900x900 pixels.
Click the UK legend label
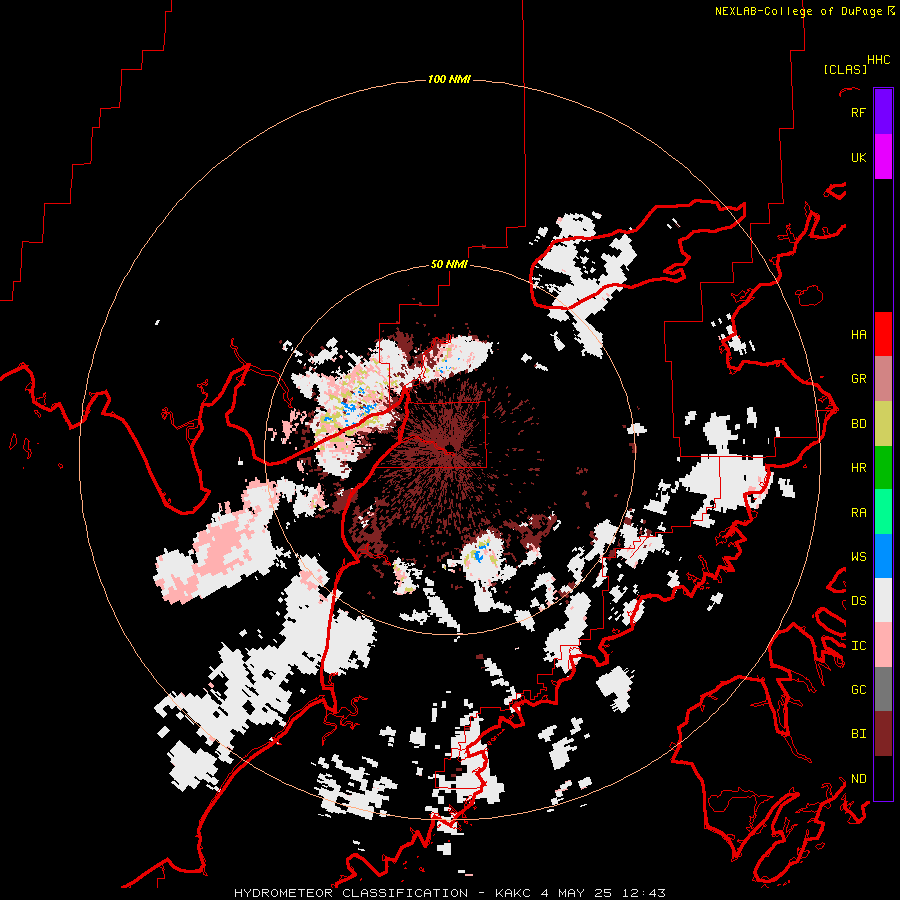click(858, 157)
